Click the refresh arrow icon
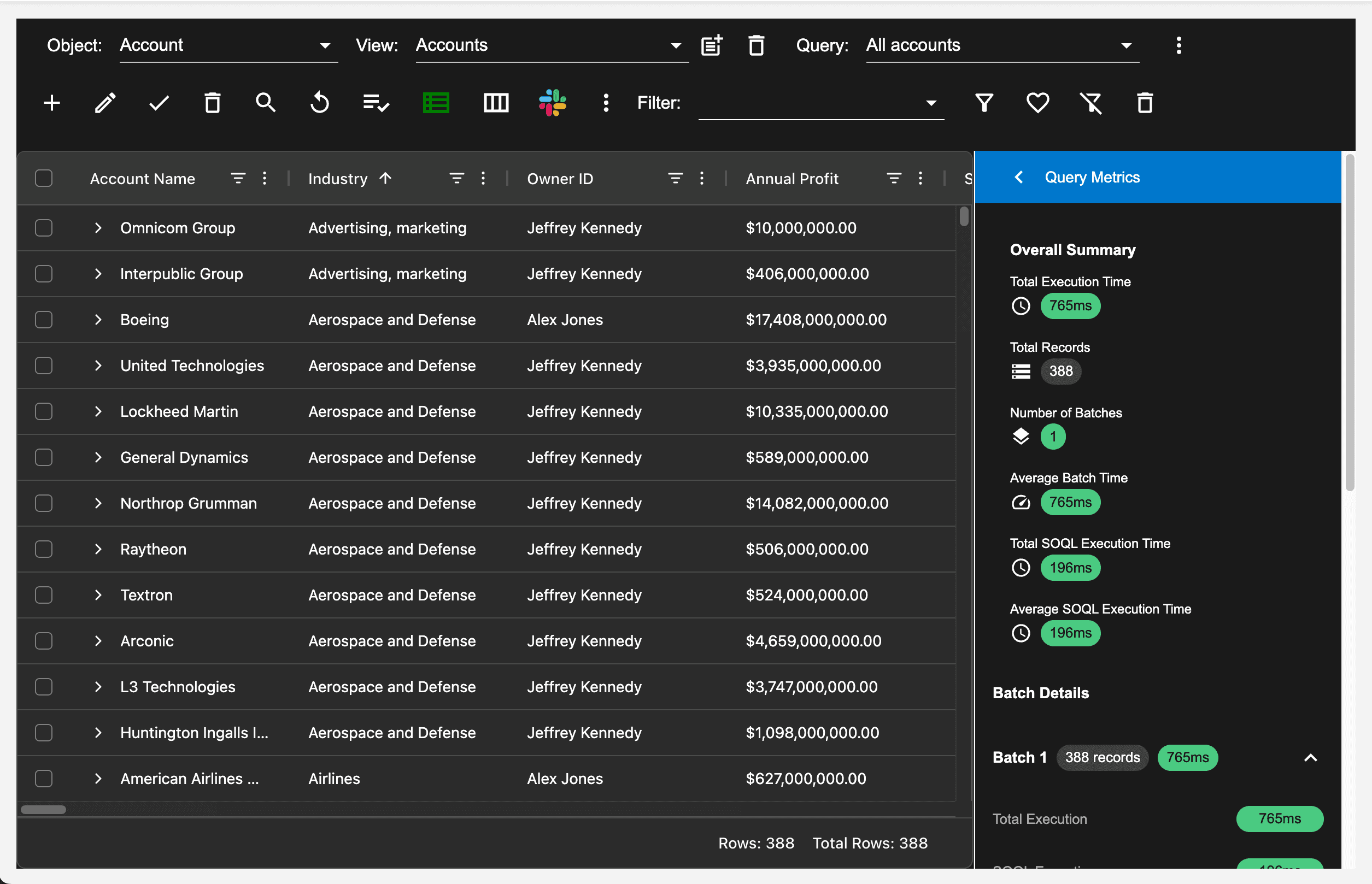Viewport: 1372px width, 884px height. (319, 103)
